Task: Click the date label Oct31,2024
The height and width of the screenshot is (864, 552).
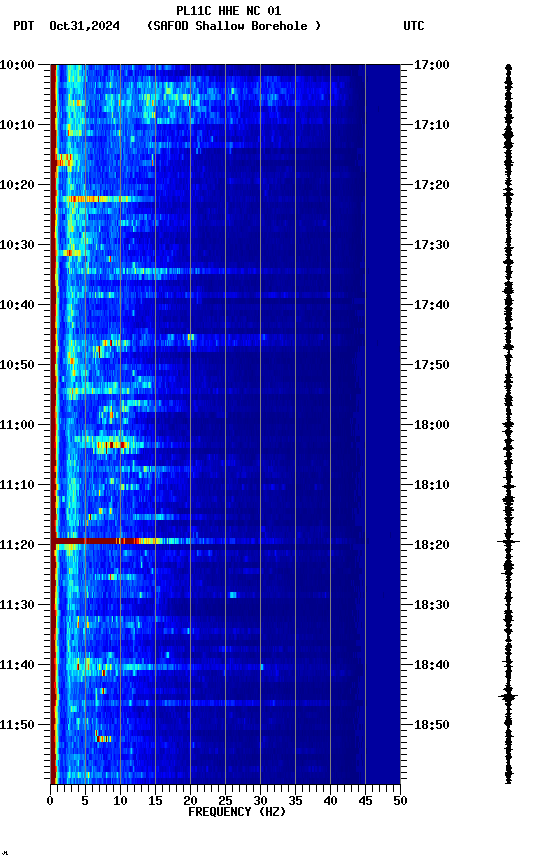Action: tap(84, 26)
